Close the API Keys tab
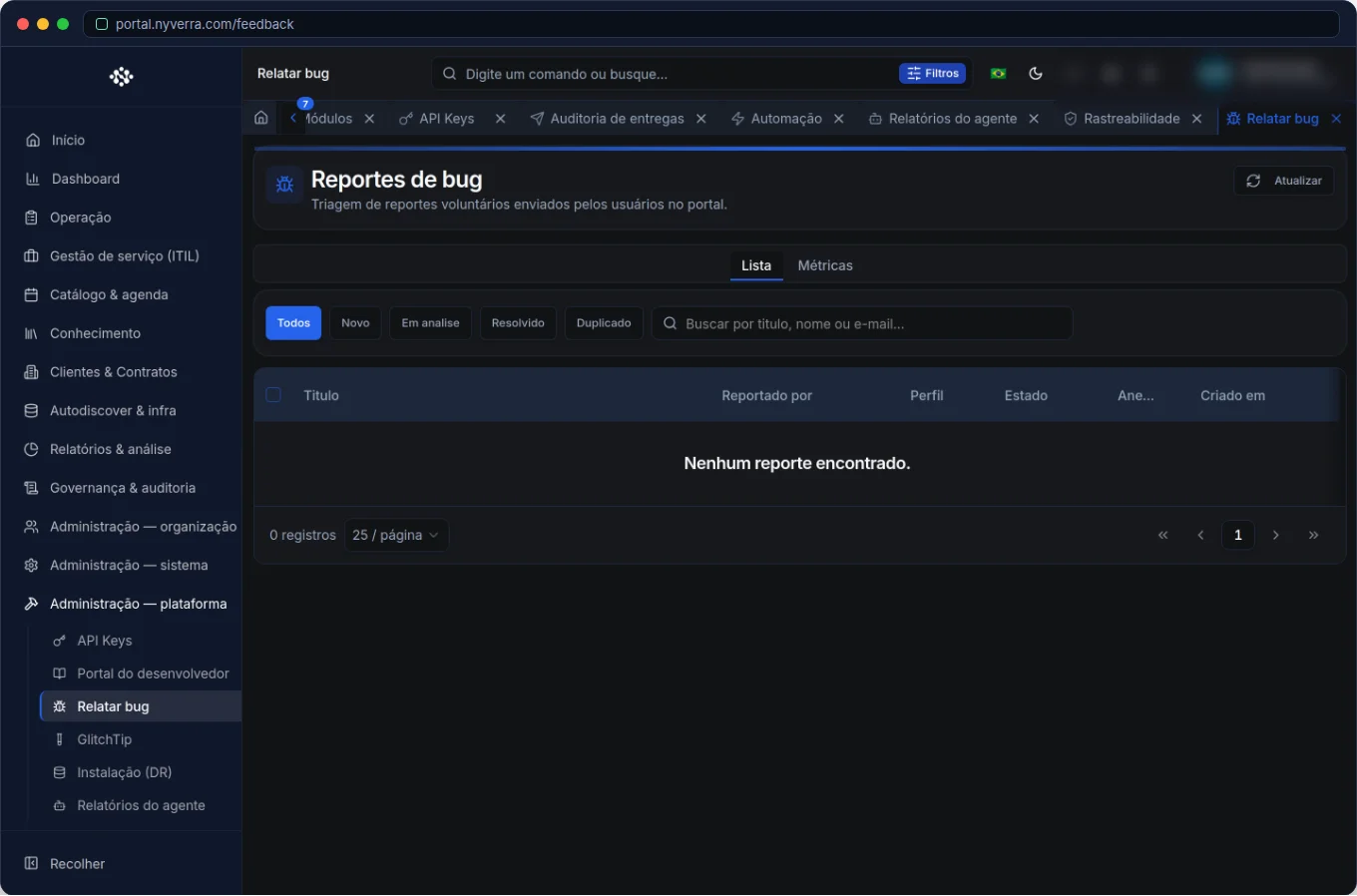The height and width of the screenshot is (896, 1357). click(x=500, y=119)
